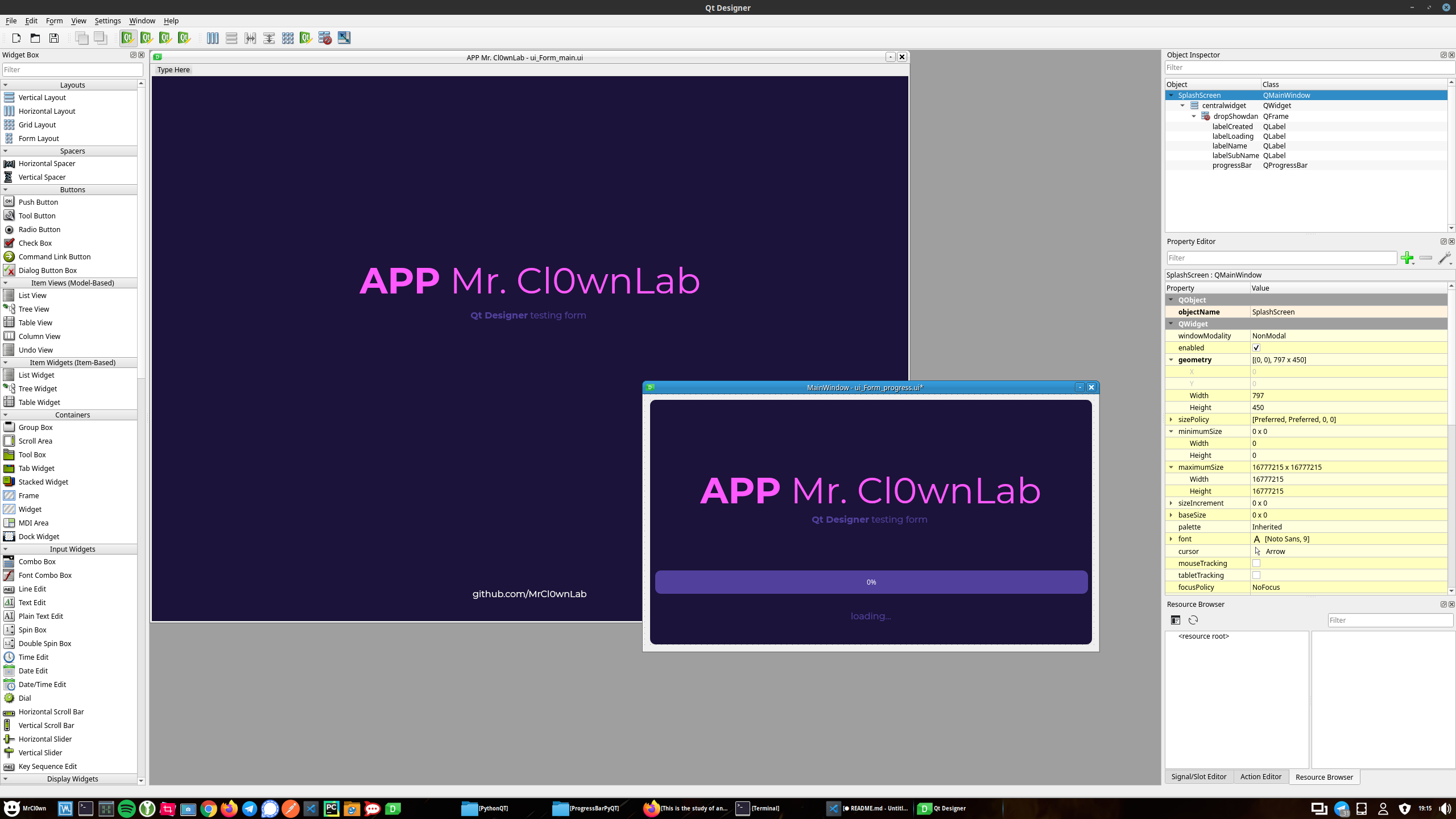
Task: Apply Lay Out Horizontally from toolbar
Action: [212, 38]
